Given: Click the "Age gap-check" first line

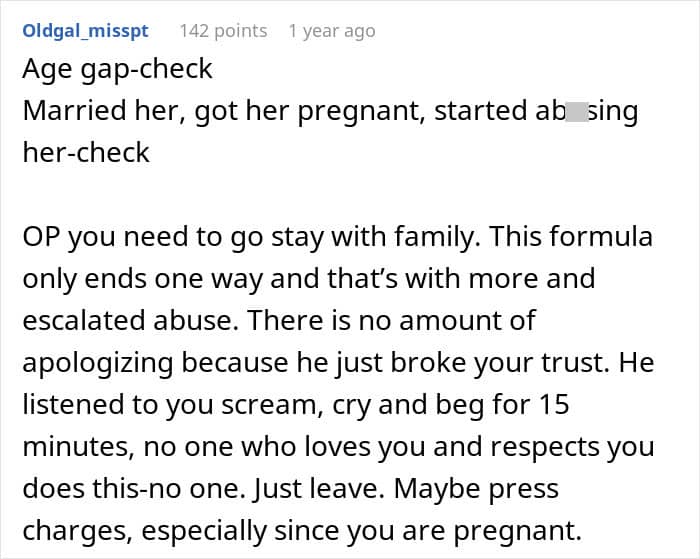Looking at the screenshot, I should [x=117, y=70].
